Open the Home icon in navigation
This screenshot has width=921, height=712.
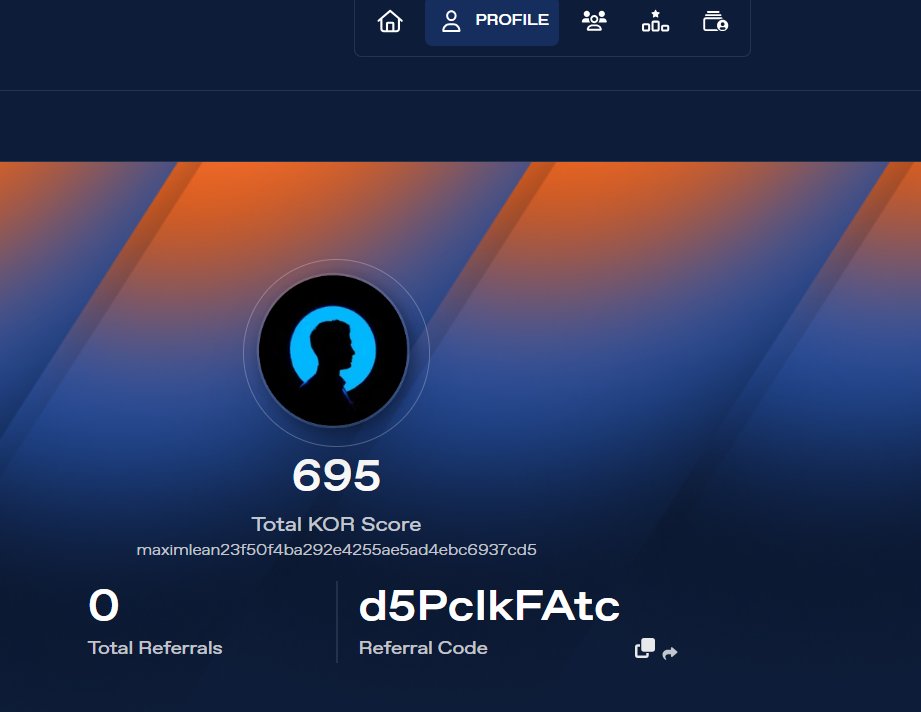click(390, 21)
